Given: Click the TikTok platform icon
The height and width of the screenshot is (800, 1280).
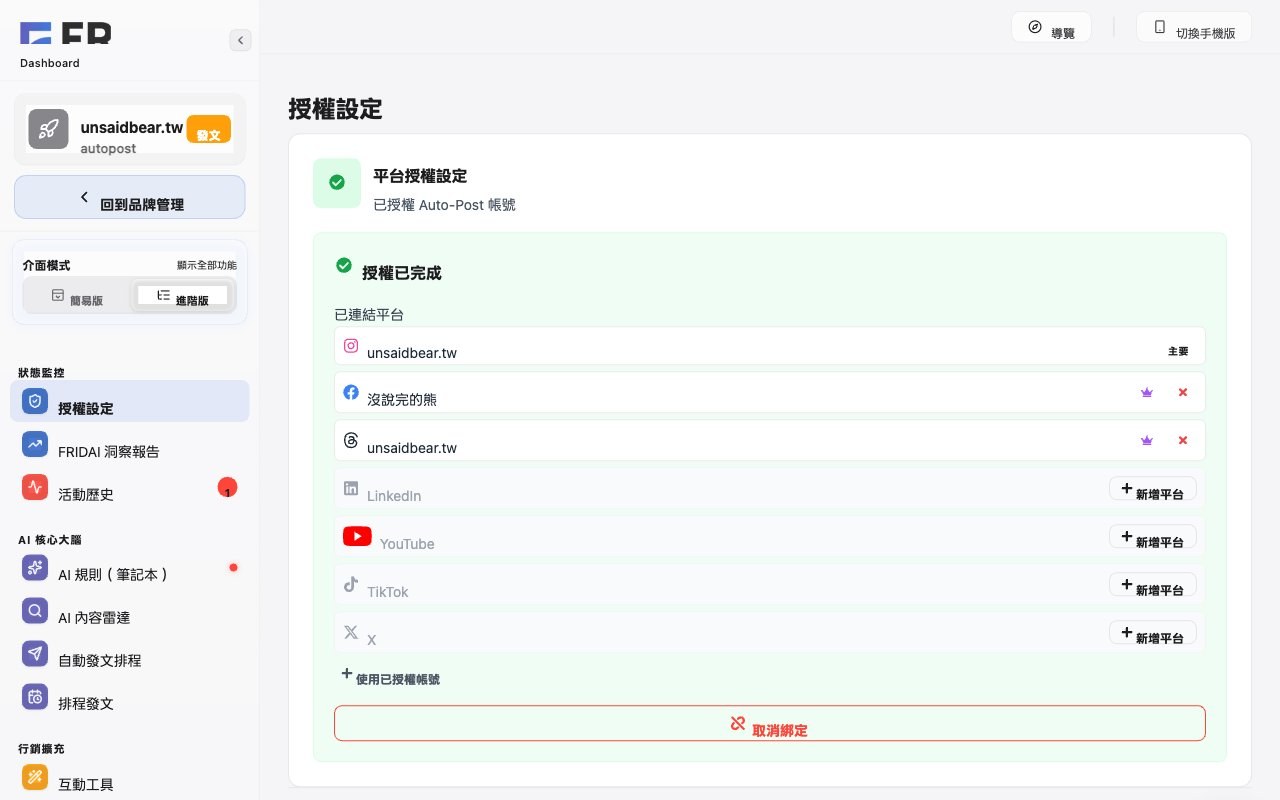Looking at the screenshot, I should click(351, 584).
